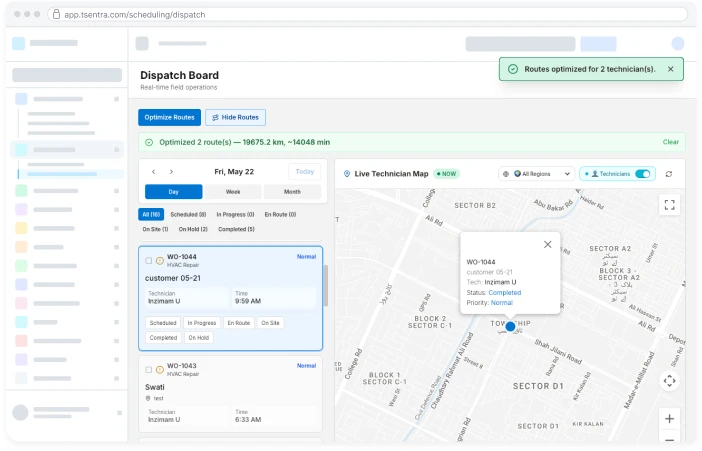The image size is (702, 451).
Task: Switch to Week view
Action: point(233,192)
